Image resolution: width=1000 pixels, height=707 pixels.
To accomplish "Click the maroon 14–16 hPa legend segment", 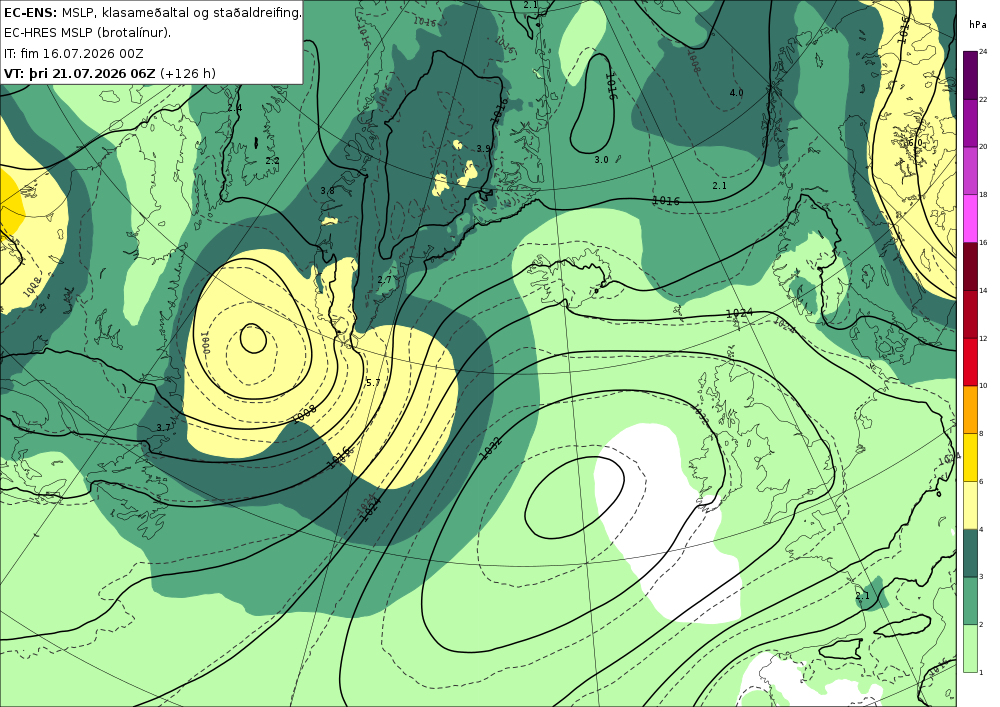I will (971, 266).
